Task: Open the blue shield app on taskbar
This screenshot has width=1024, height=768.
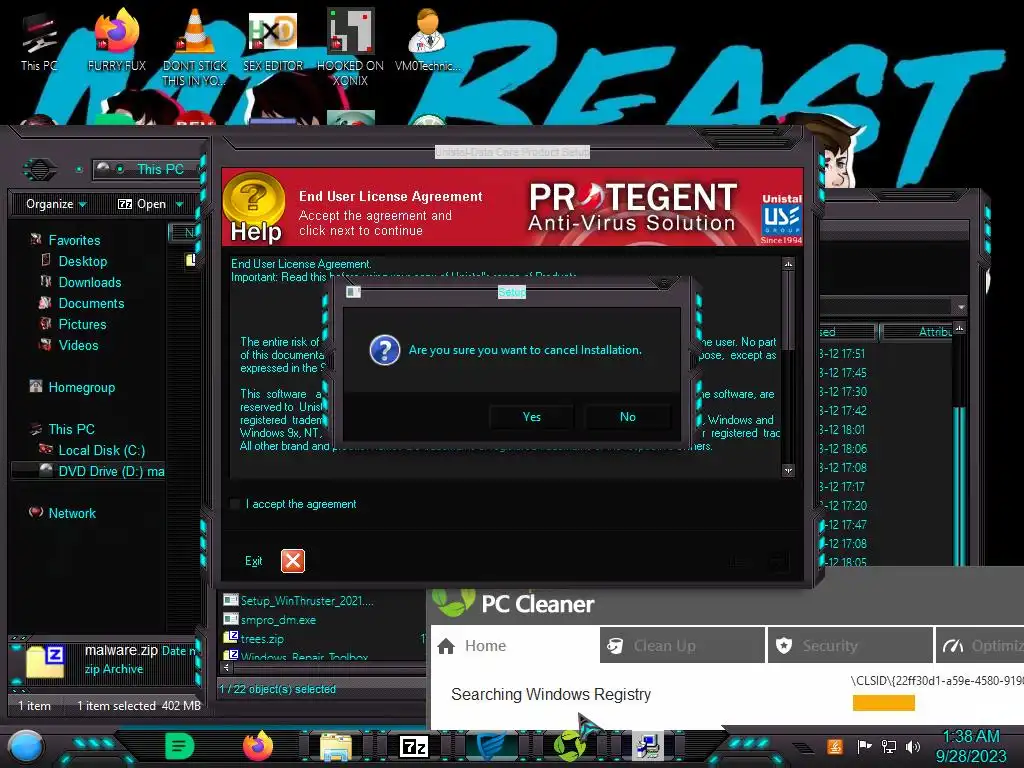Action: 491,746
